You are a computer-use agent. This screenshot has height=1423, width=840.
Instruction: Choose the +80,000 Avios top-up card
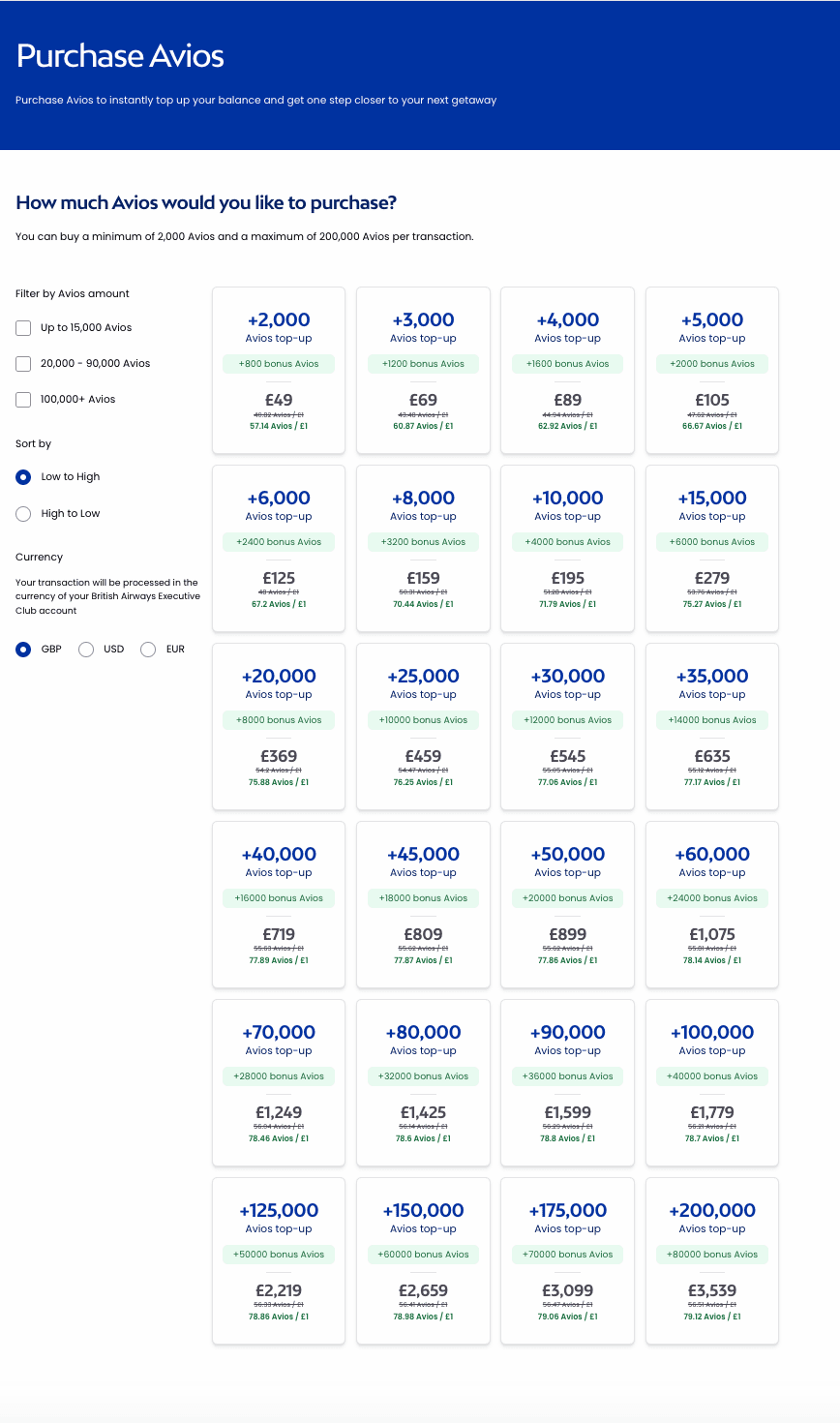coord(423,1082)
